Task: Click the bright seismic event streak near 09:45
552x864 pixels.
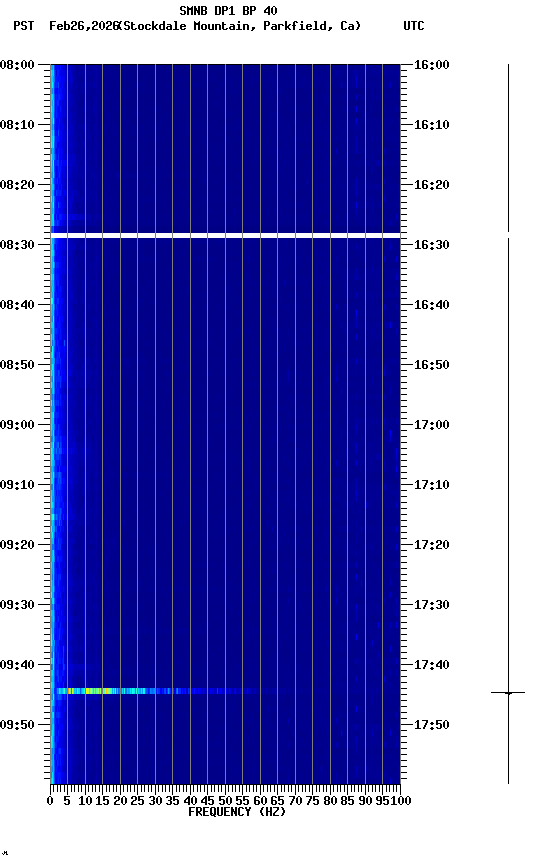Action: pyautogui.click(x=154, y=691)
